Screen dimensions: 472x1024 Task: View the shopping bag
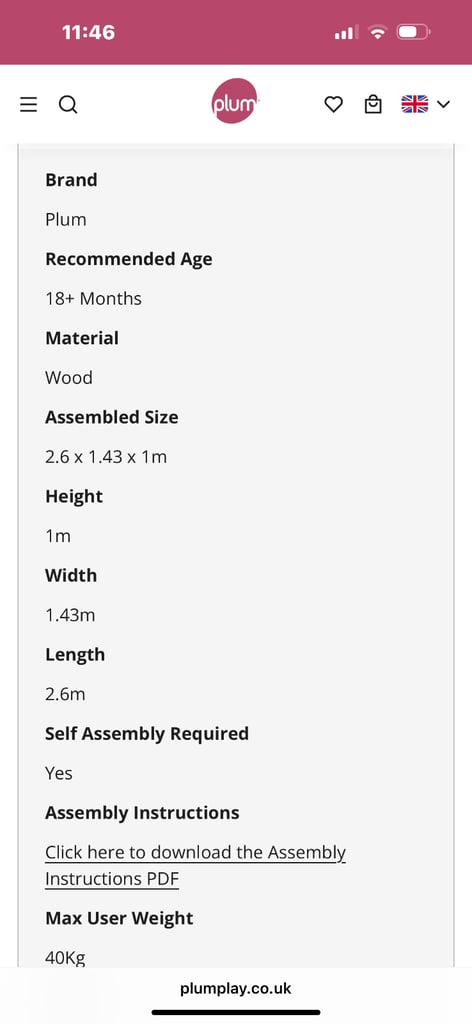(x=373, y=104)
